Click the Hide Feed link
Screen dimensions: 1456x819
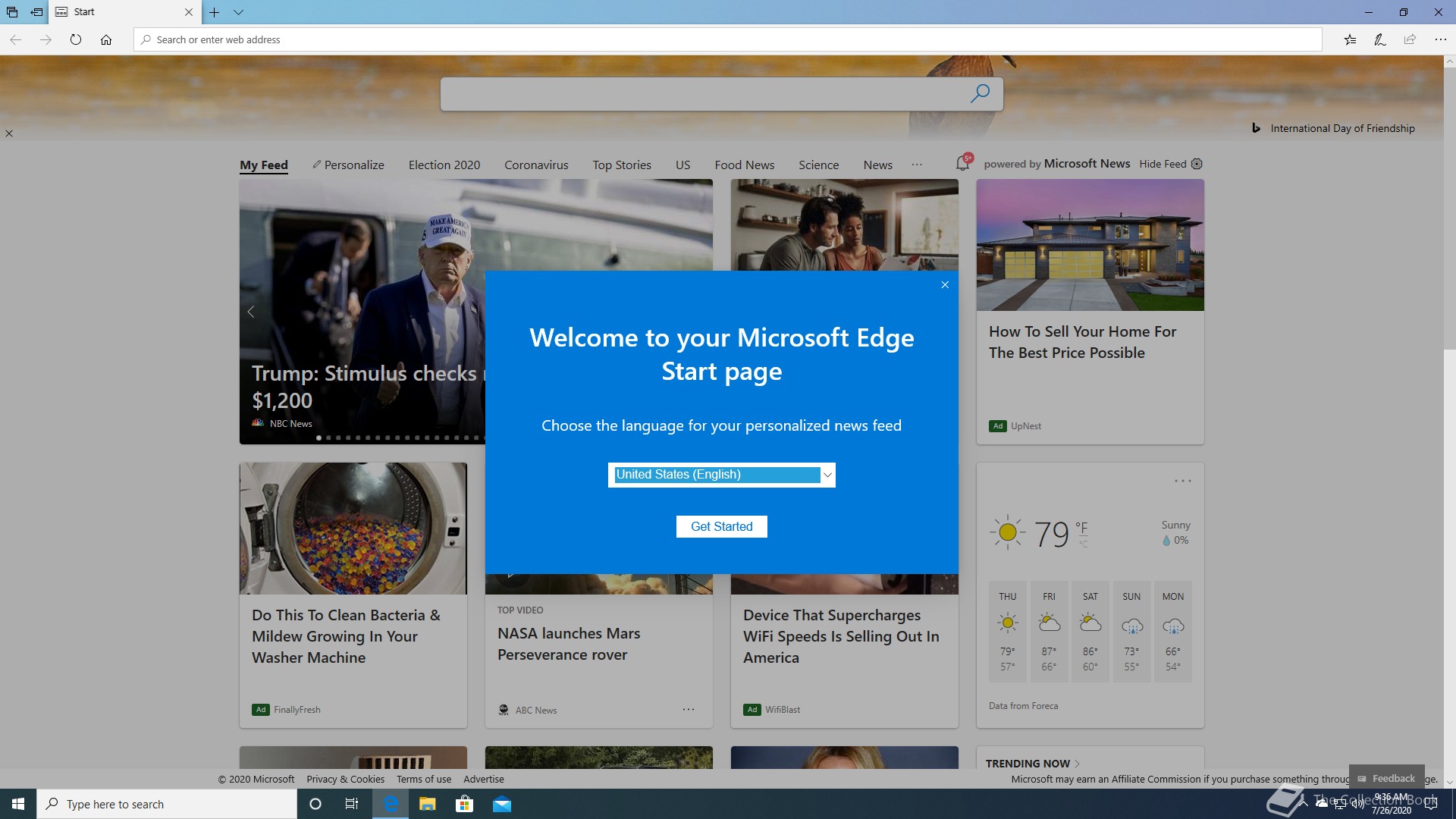click(1163, 164)
